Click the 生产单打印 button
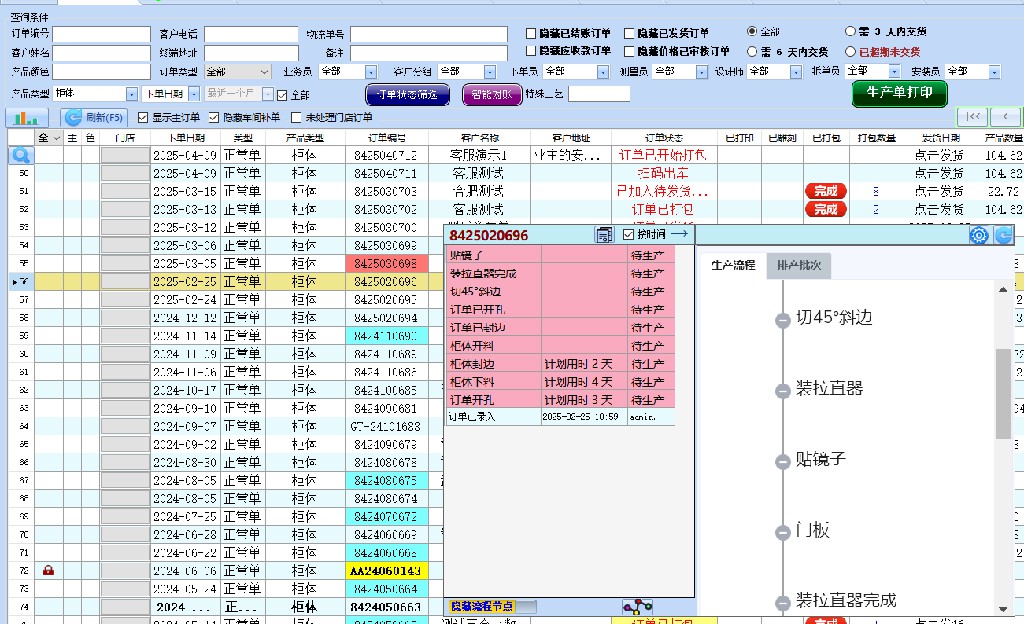Image resolution: width=1024 pixels, height=624 pixels. tap(899, 93)
